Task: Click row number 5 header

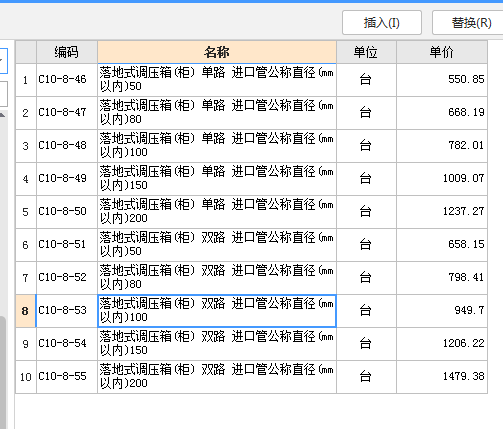Action: tap(26, 212)
